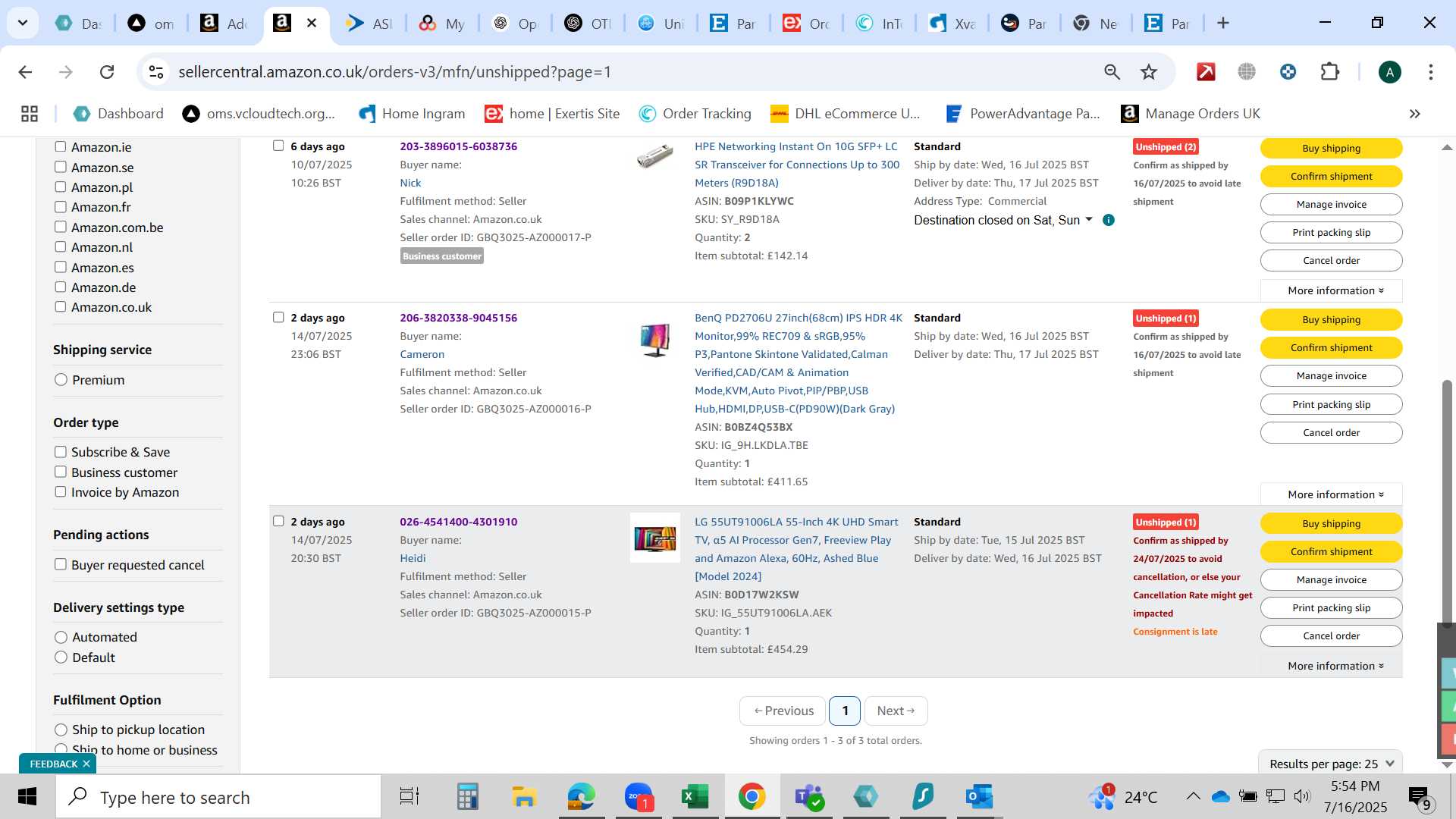Image resolution: width=1456 pixels, height=819 pixels.
Task: Open Microsoft Edge from taskbar
Action: [x=582, y=797]
